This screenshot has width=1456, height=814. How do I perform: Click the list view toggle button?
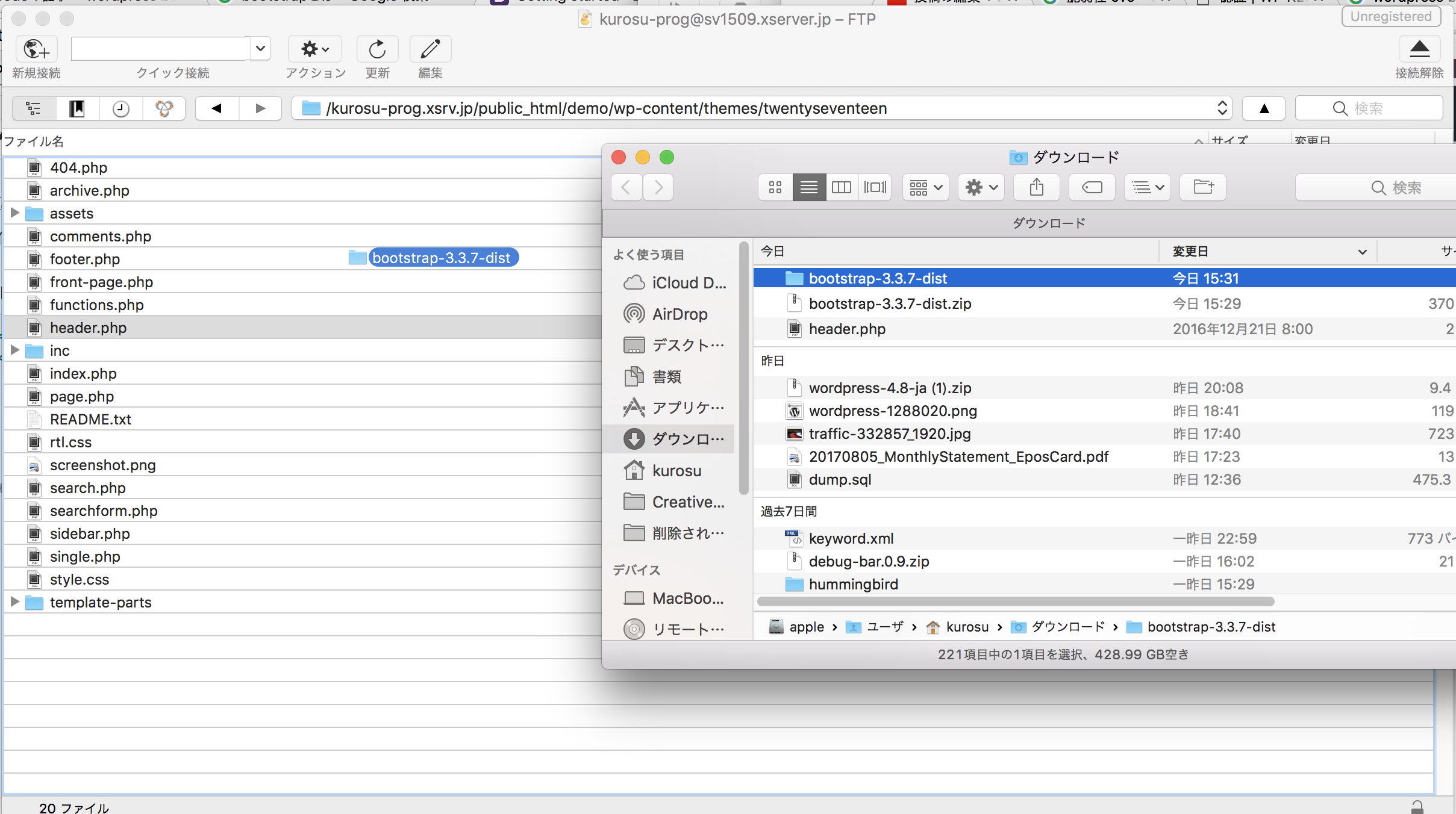tap(809, 187)
